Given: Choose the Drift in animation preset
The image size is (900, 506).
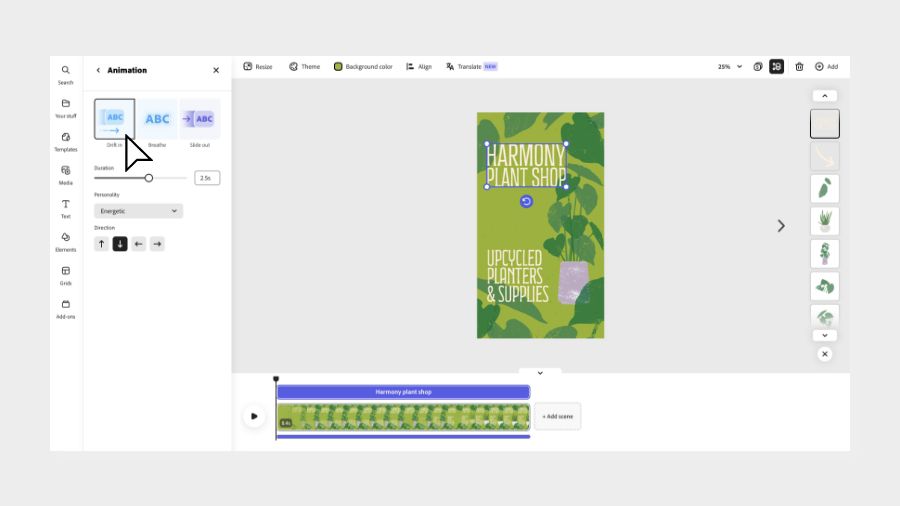Looking at the screenshot, I should pos(114,119).
